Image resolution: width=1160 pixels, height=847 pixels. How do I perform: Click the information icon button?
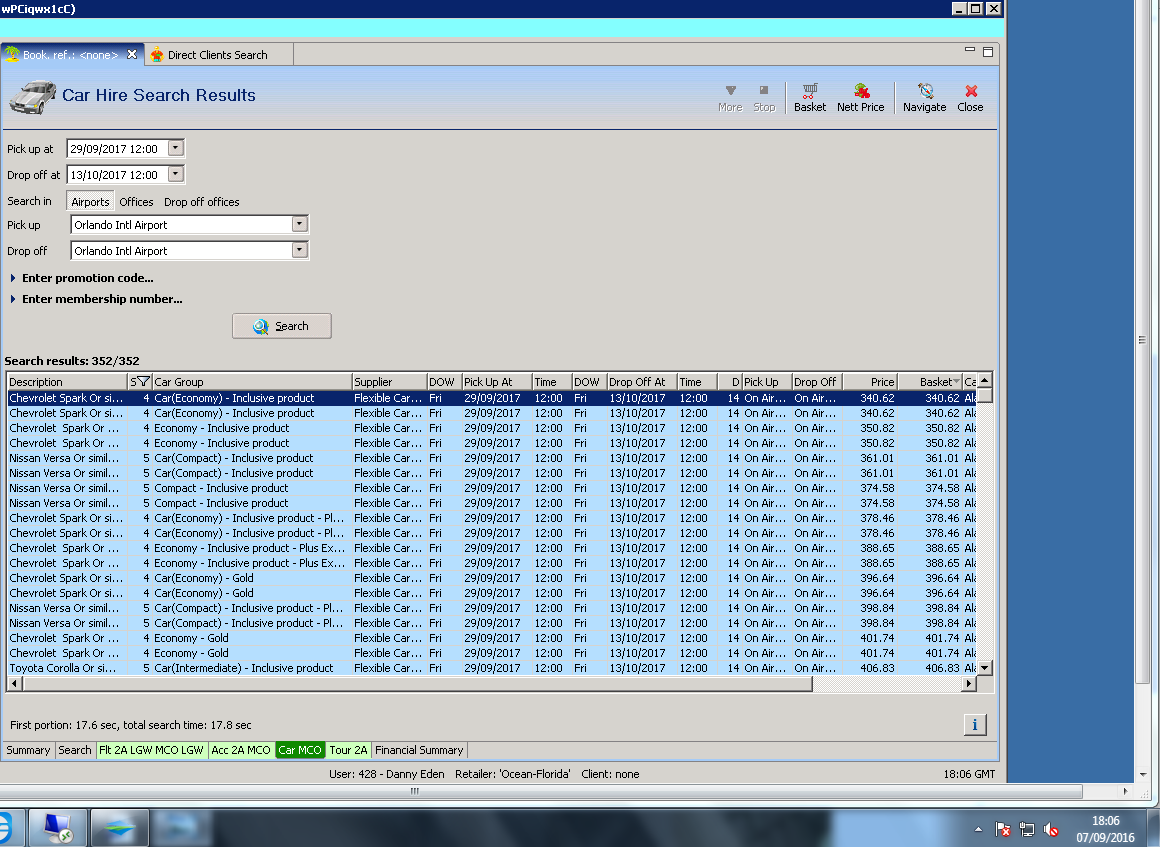pyautogui.click(x=975, y=725)
